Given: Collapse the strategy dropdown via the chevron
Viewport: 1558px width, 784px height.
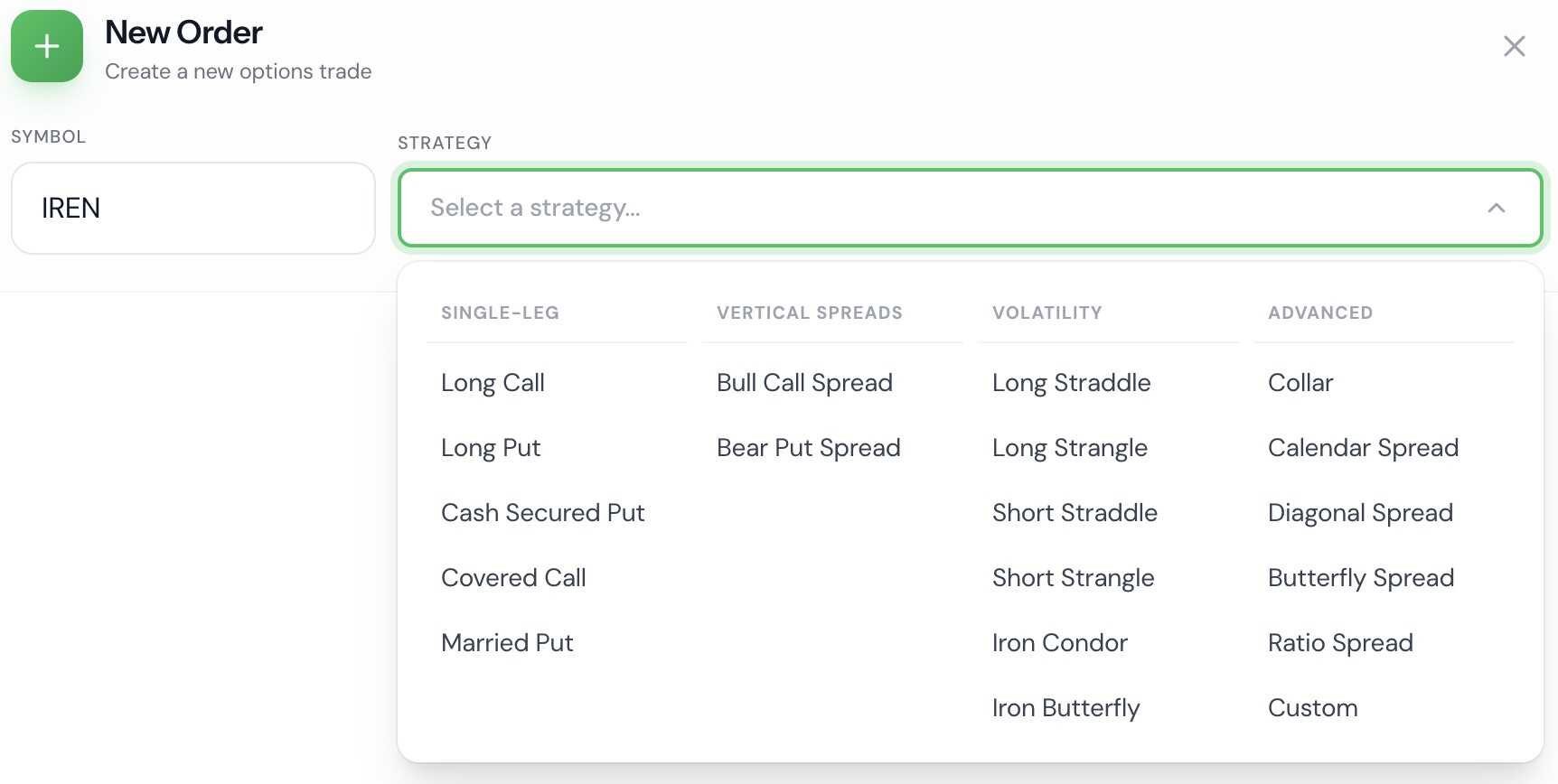Looking at the screenshot, I should [1495, 208].
